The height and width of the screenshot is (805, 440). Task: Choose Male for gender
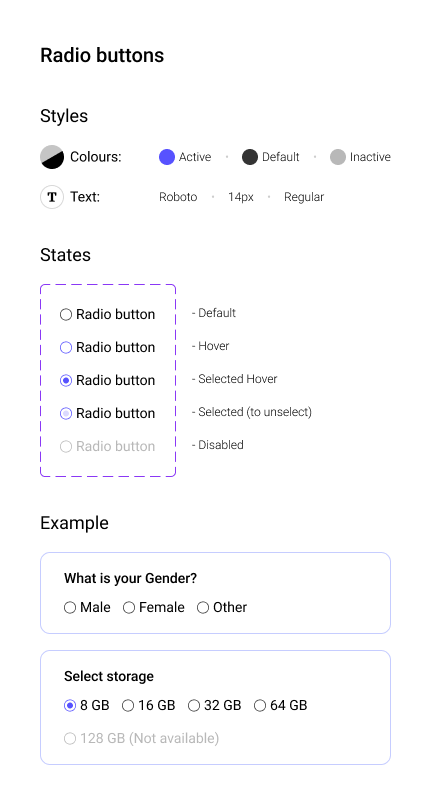pos(70,607)
